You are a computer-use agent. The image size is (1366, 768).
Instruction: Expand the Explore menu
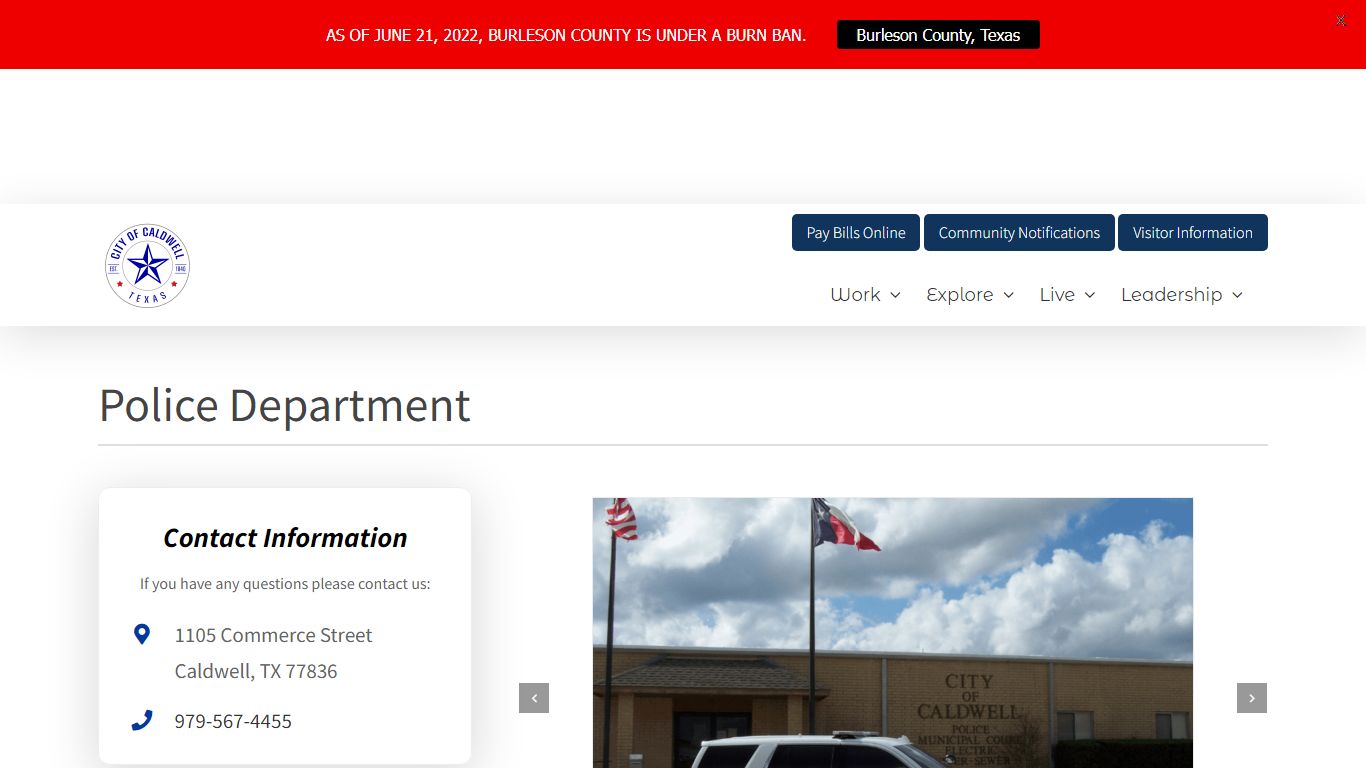pyautogui.click(x=970, y=294)
